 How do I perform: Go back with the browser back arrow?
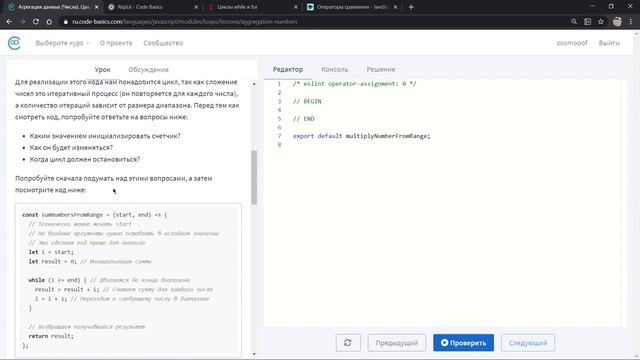[9, 22]
